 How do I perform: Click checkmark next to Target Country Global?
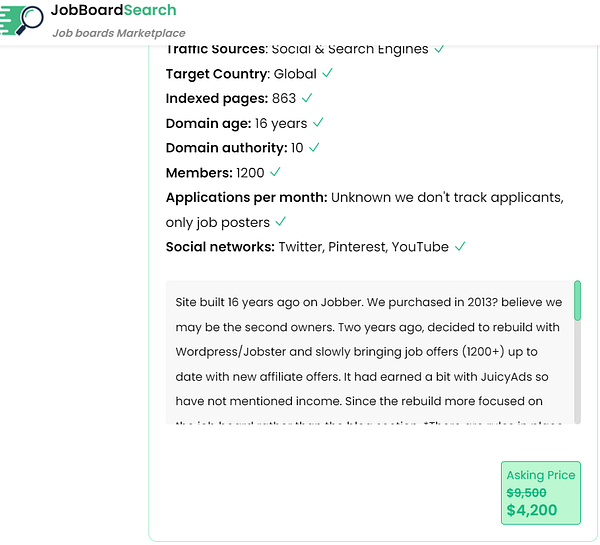(x=328, y=73)
